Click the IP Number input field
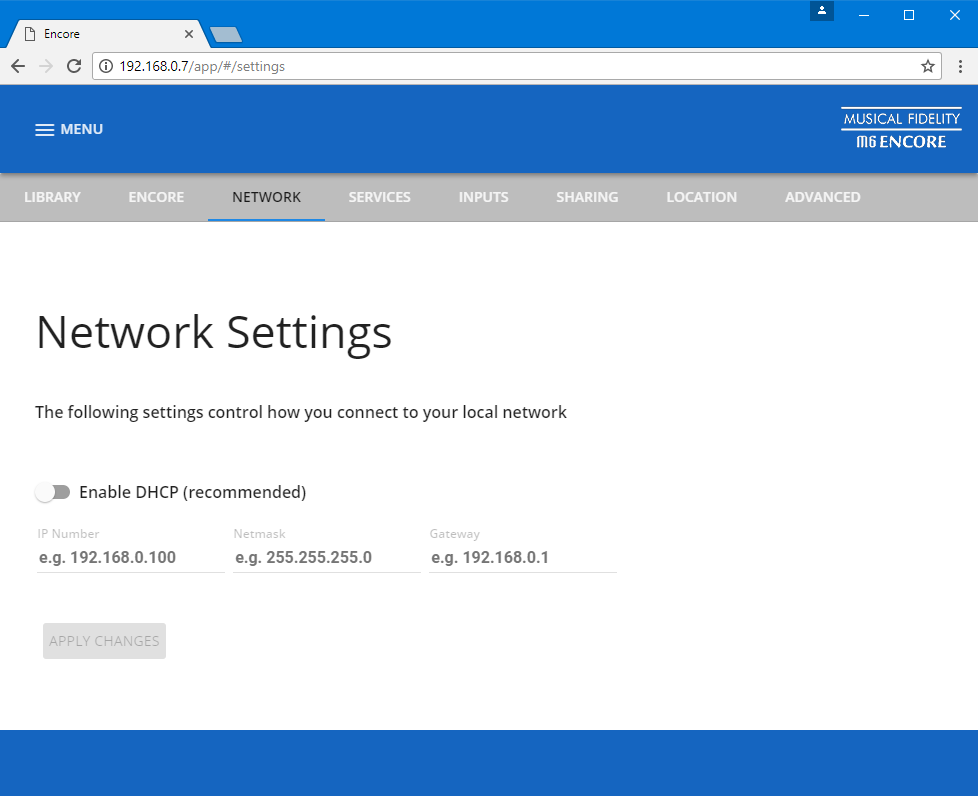The height and width of the screenshot is (796, 978). (130, 558)
